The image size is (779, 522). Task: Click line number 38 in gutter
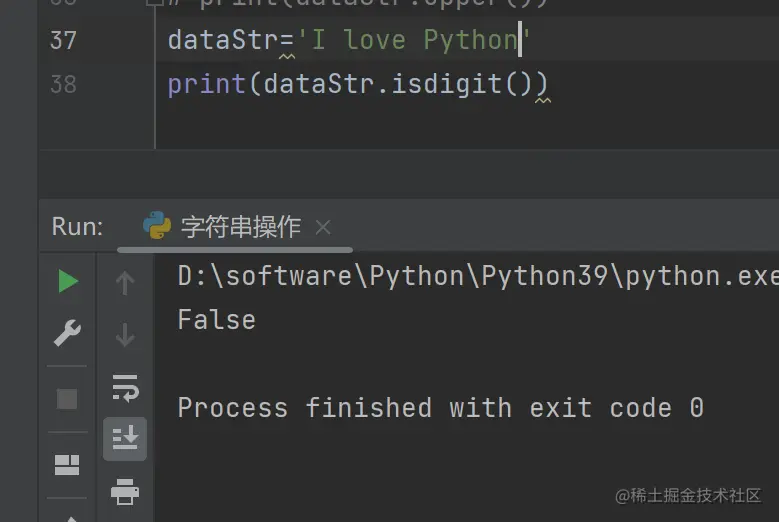click(63, 84)
